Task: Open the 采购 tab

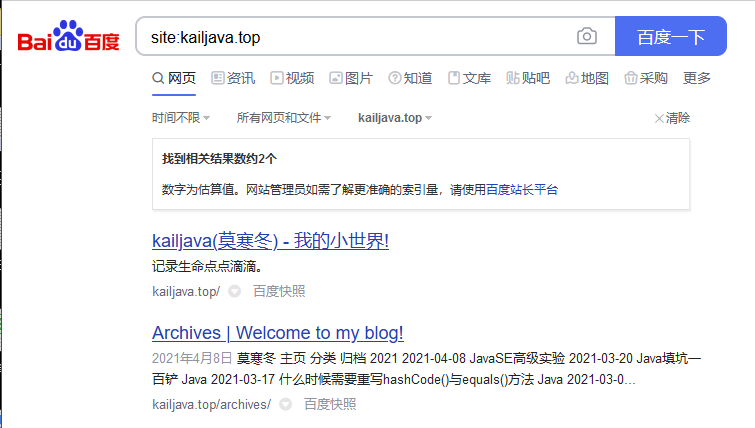Action: point(646,78)
